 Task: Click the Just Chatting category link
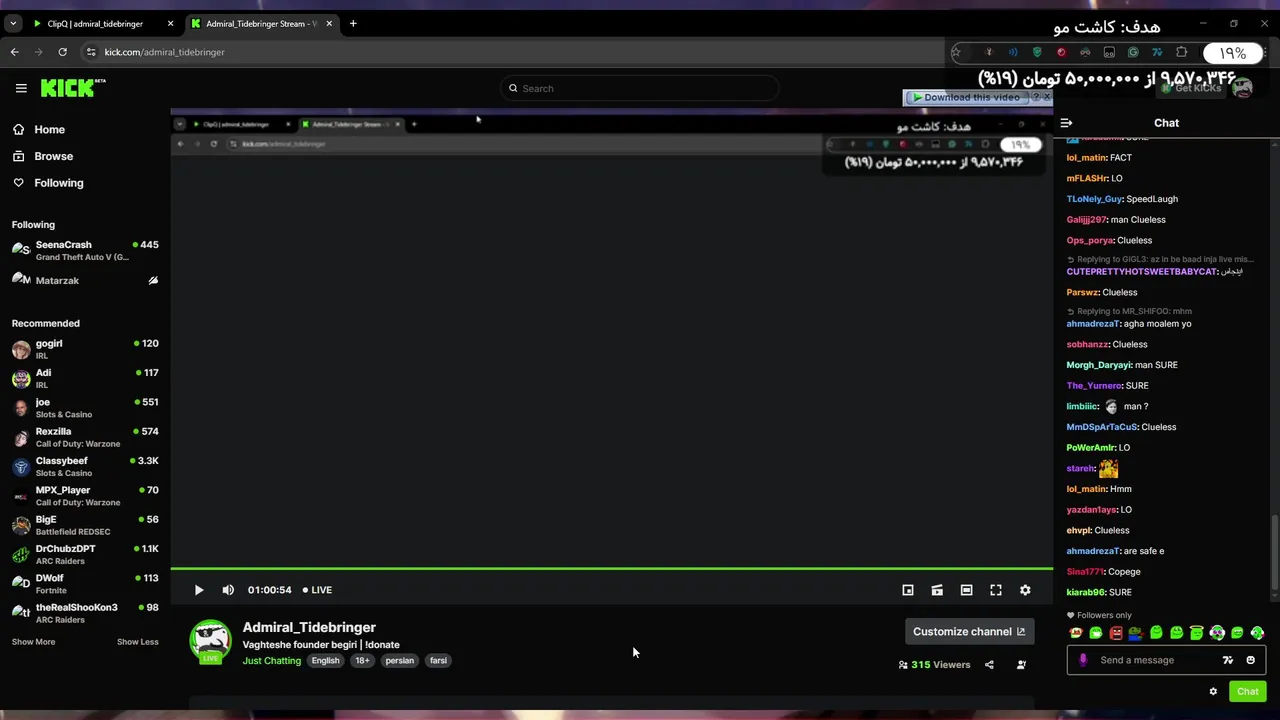pos(271,661)
